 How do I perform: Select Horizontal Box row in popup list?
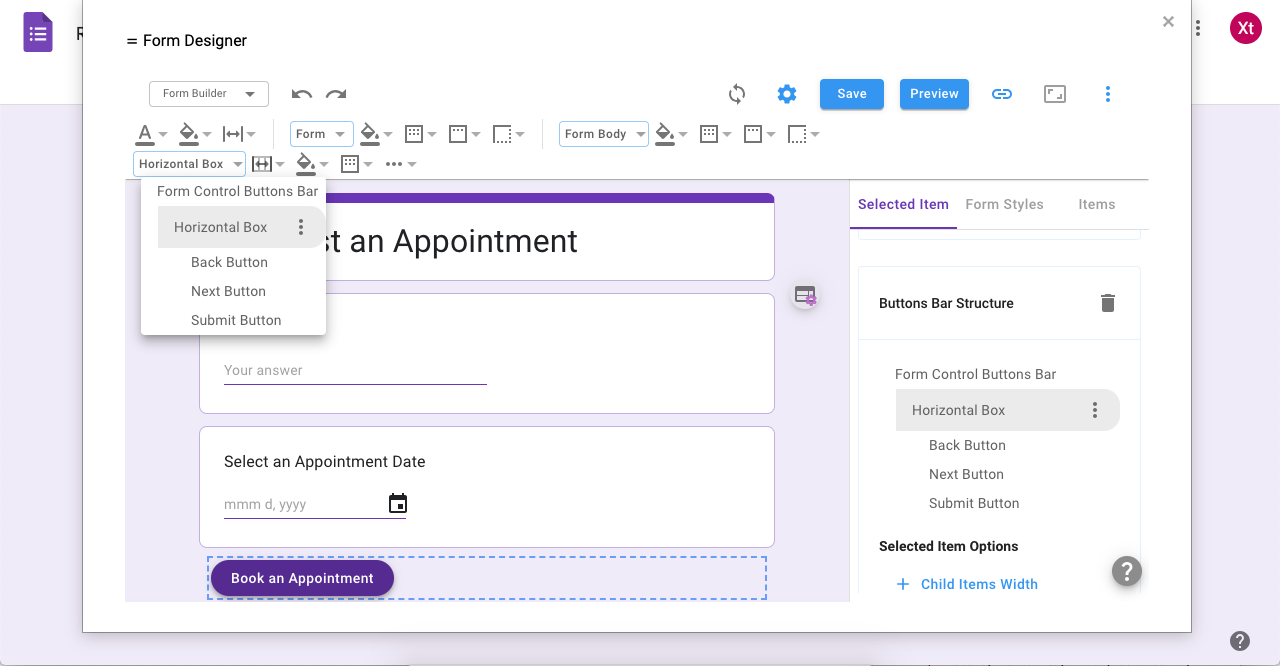(242, 227)
